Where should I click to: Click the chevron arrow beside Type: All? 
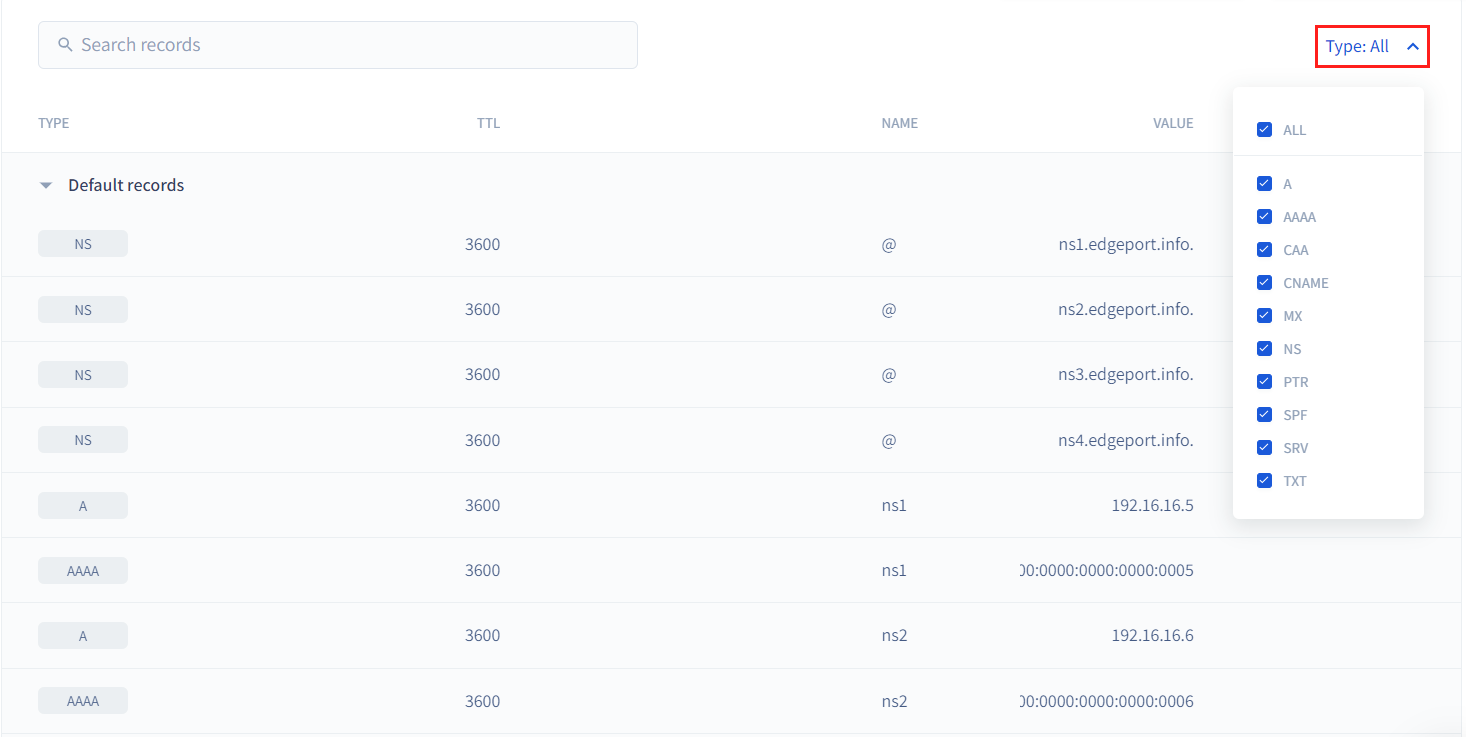coord(1412,46)
